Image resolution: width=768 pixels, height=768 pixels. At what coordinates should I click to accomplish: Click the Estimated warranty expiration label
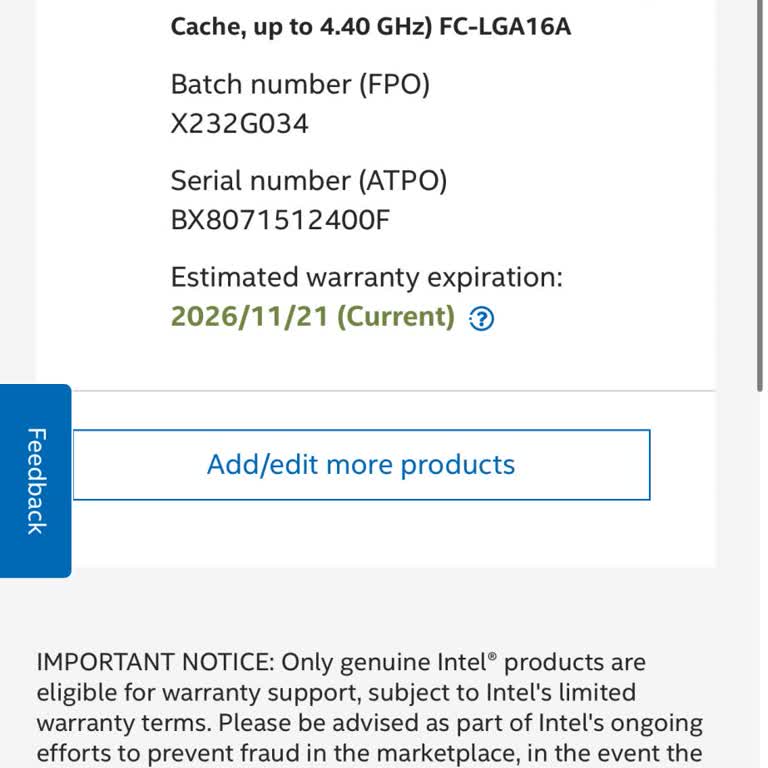click(x=366, y=277)
